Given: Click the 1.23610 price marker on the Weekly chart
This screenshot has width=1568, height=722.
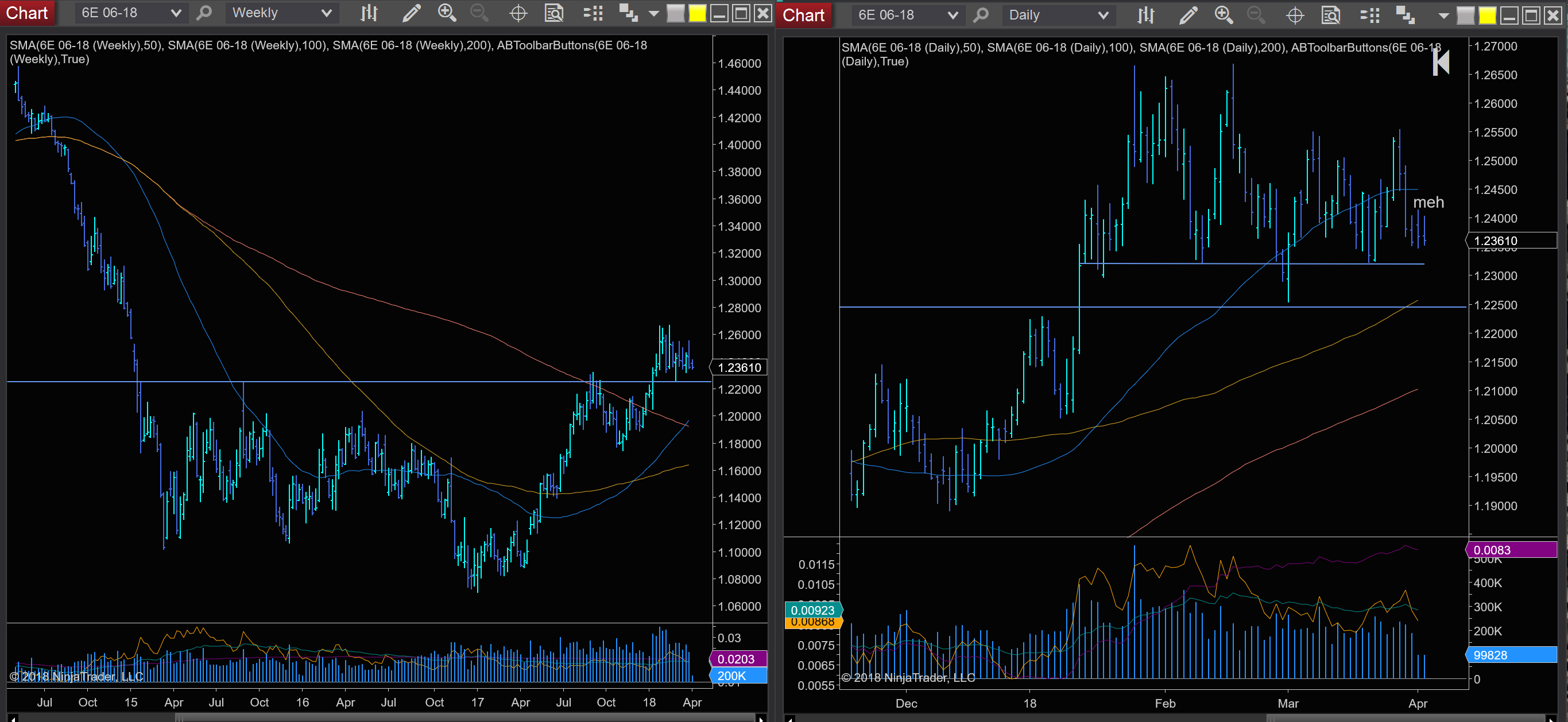Looking at the screenshot, I should (x=739, y=367).
